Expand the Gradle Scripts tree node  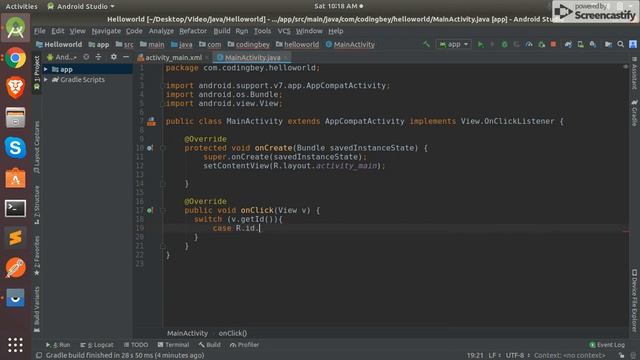click(x=46, y=80)
